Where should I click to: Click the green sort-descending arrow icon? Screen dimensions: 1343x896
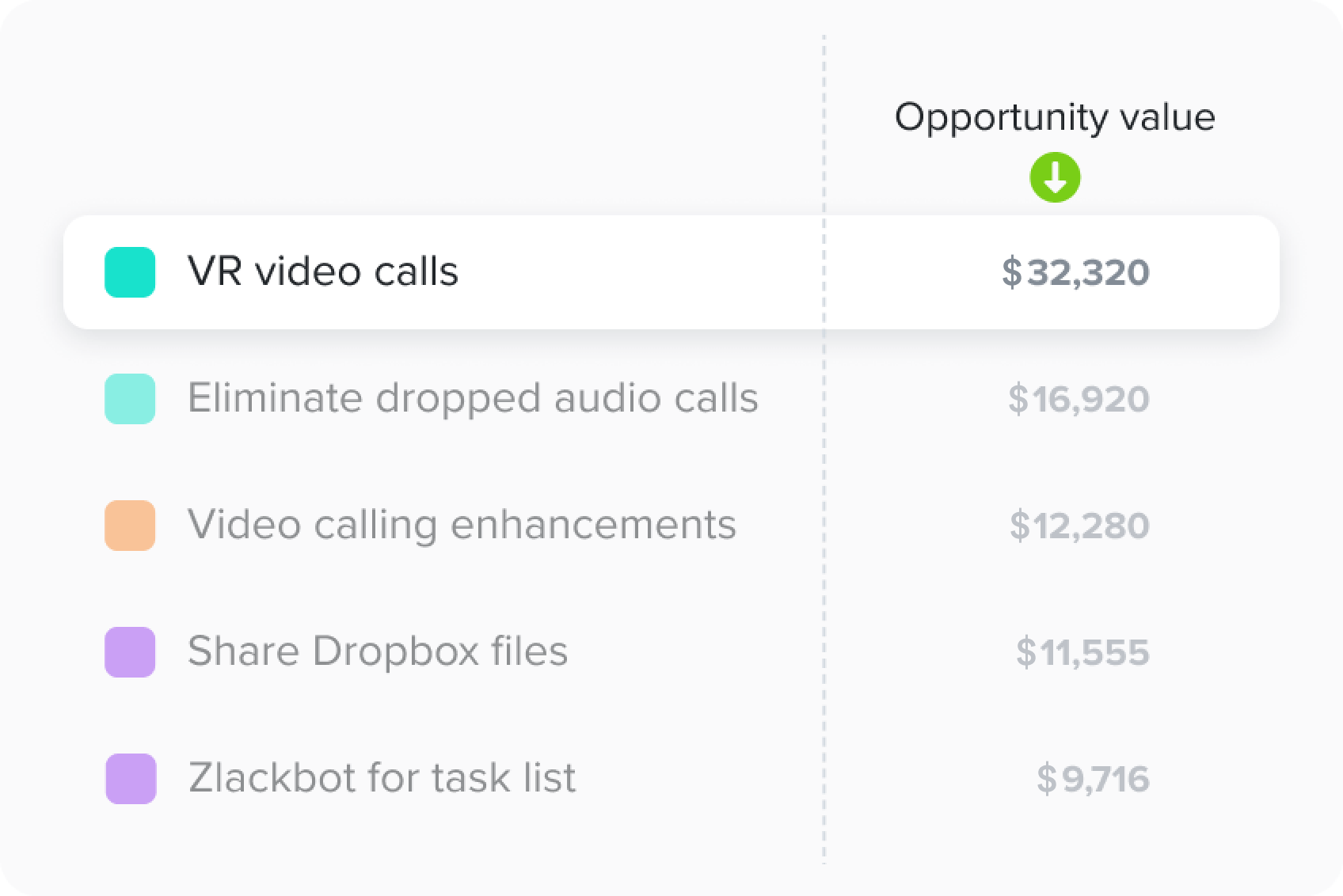[x=1055, y=177]
